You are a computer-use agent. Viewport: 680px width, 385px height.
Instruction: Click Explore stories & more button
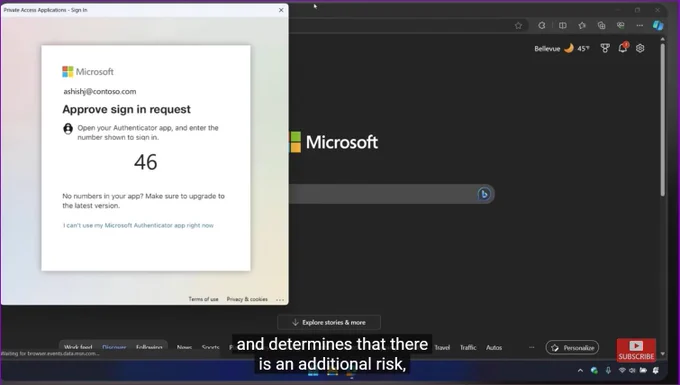[329, 323]
